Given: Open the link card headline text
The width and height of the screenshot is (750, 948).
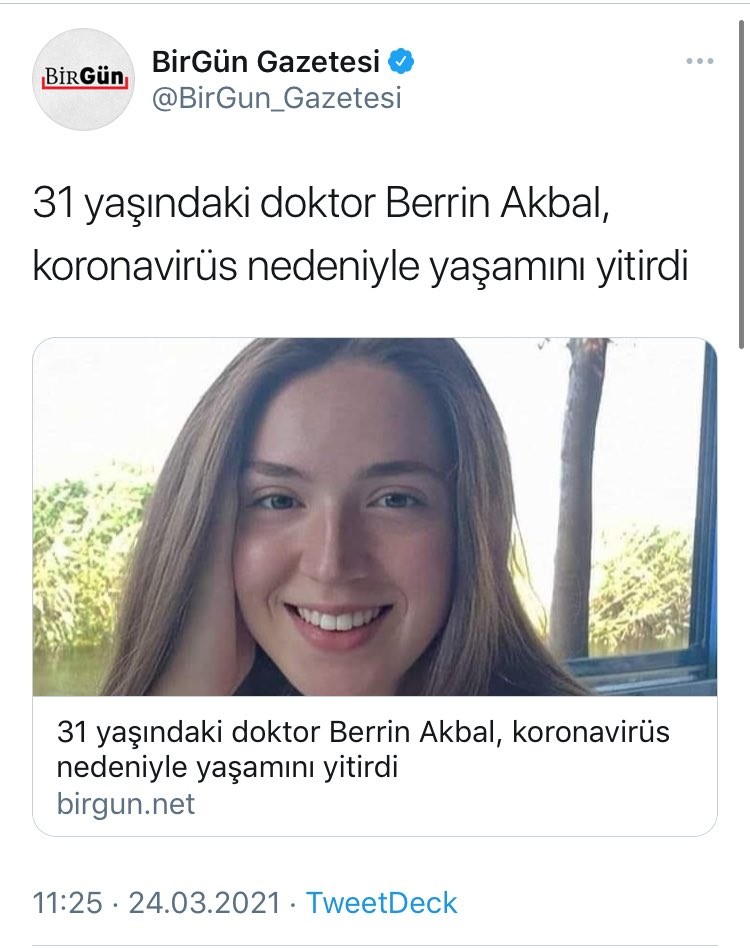Looking at the screenshot, I should coord(363,750).
